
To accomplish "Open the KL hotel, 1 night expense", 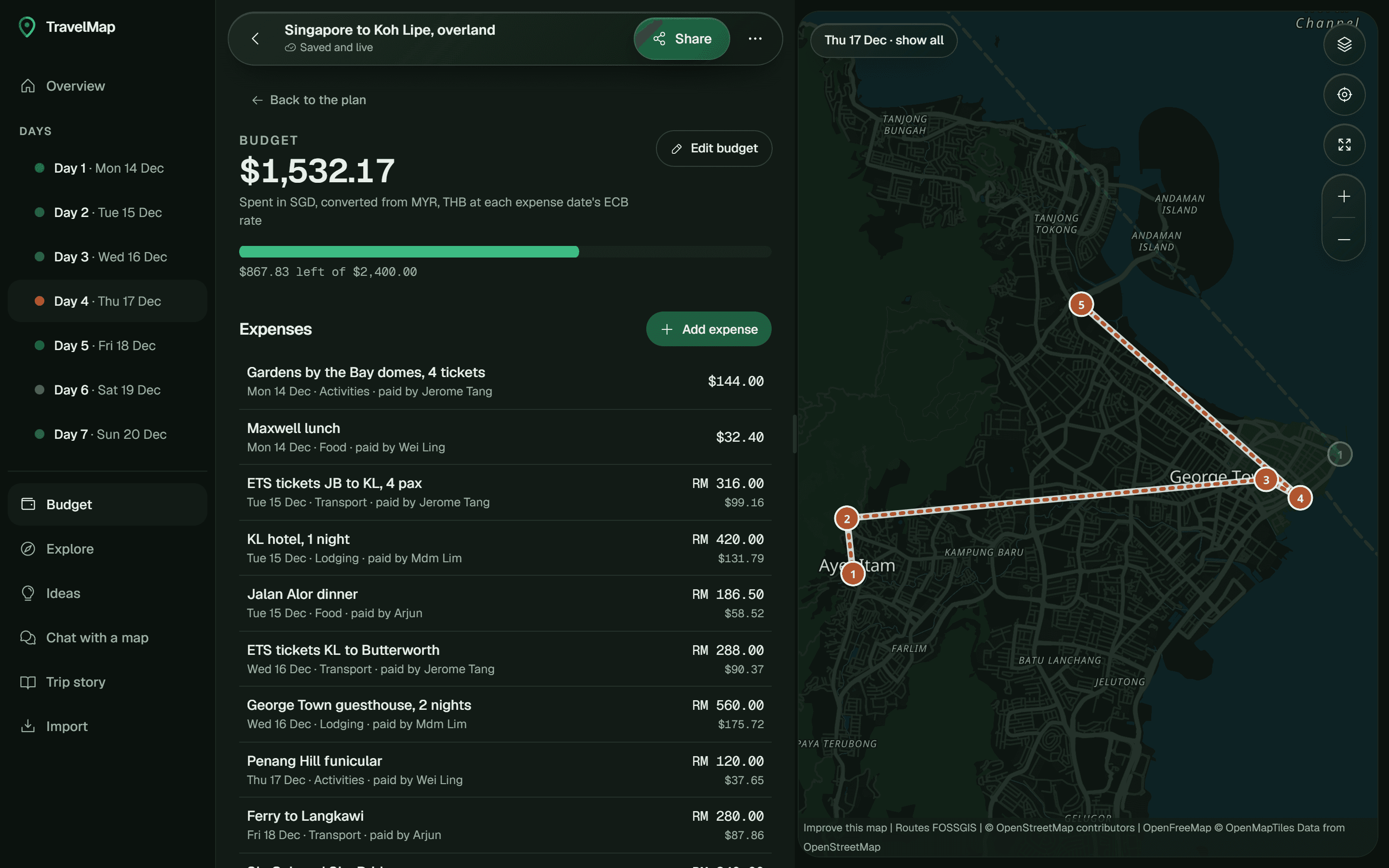I will [504, 548].
